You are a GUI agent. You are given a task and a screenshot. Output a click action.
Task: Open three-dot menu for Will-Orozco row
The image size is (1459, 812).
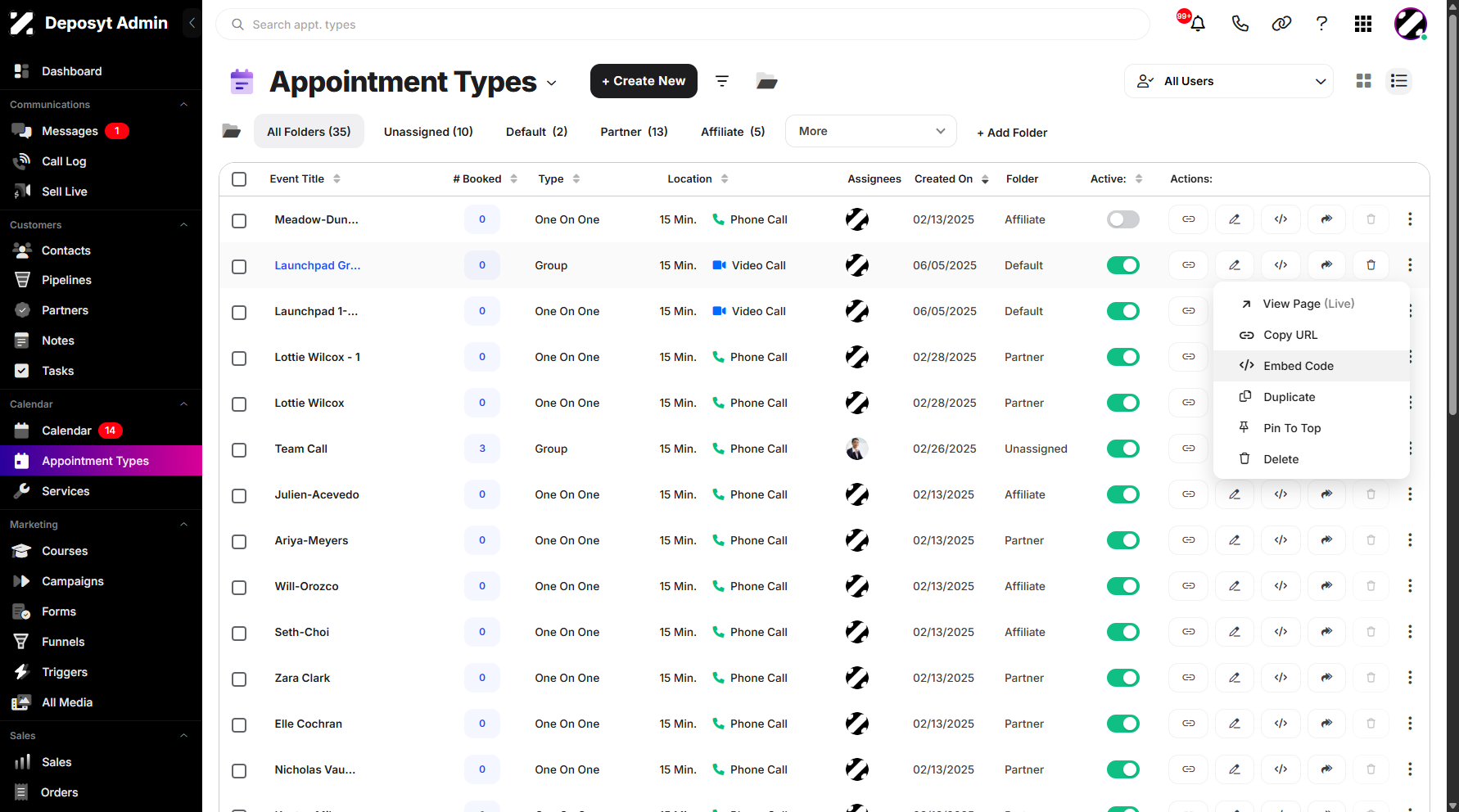point(1409,586)
